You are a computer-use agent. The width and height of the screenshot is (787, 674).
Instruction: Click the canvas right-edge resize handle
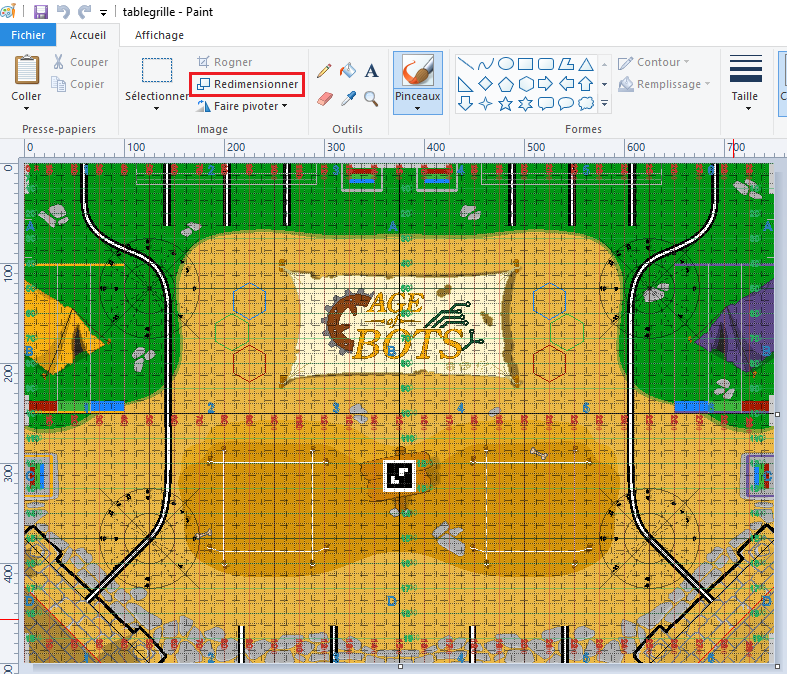click(x=777, y=414)
